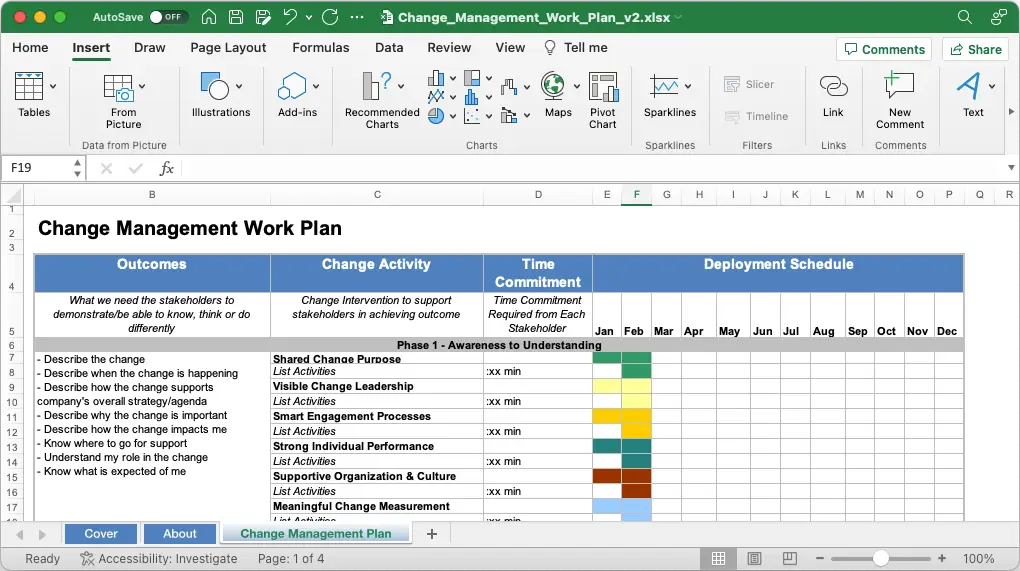Click the Illustrations icon
This screenshot has width=1020, height=571.
point(215,86)
